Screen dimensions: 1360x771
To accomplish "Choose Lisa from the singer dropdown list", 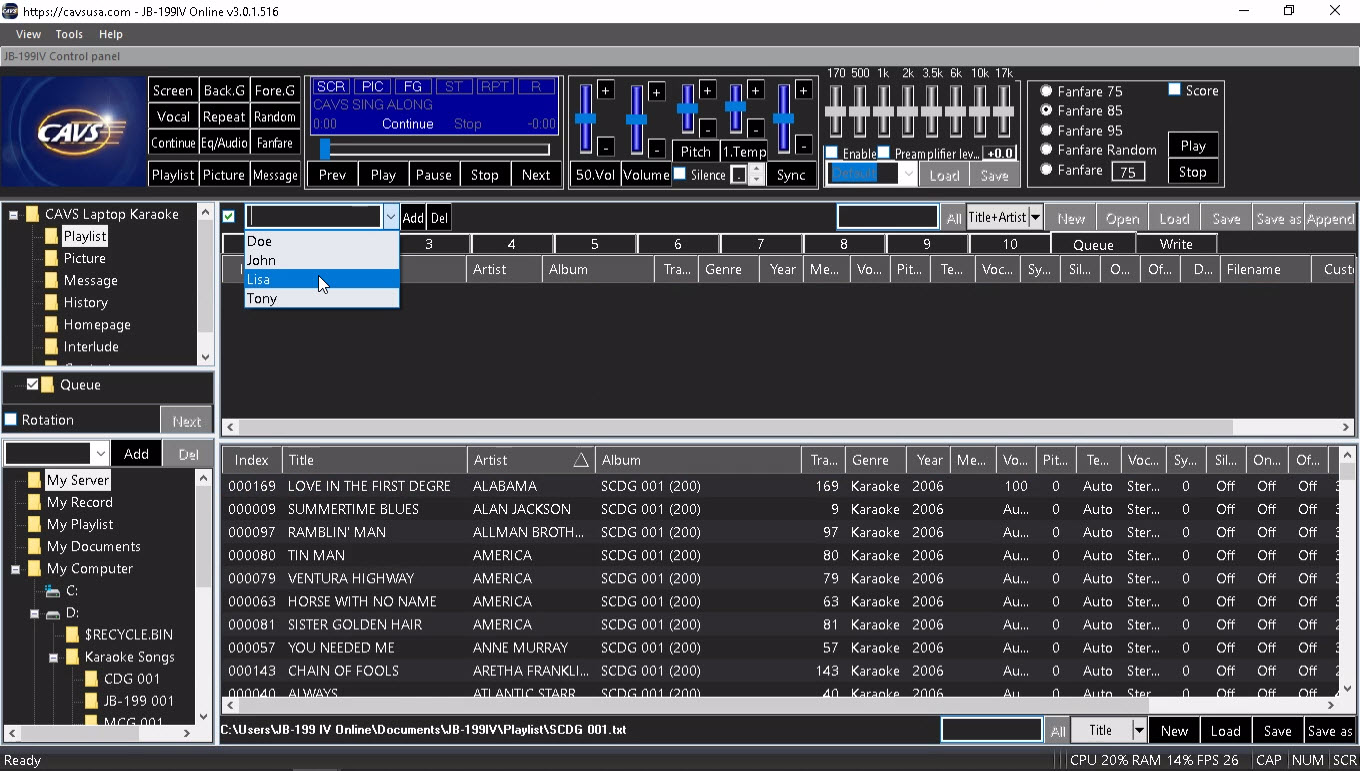I will click(322, 279).
